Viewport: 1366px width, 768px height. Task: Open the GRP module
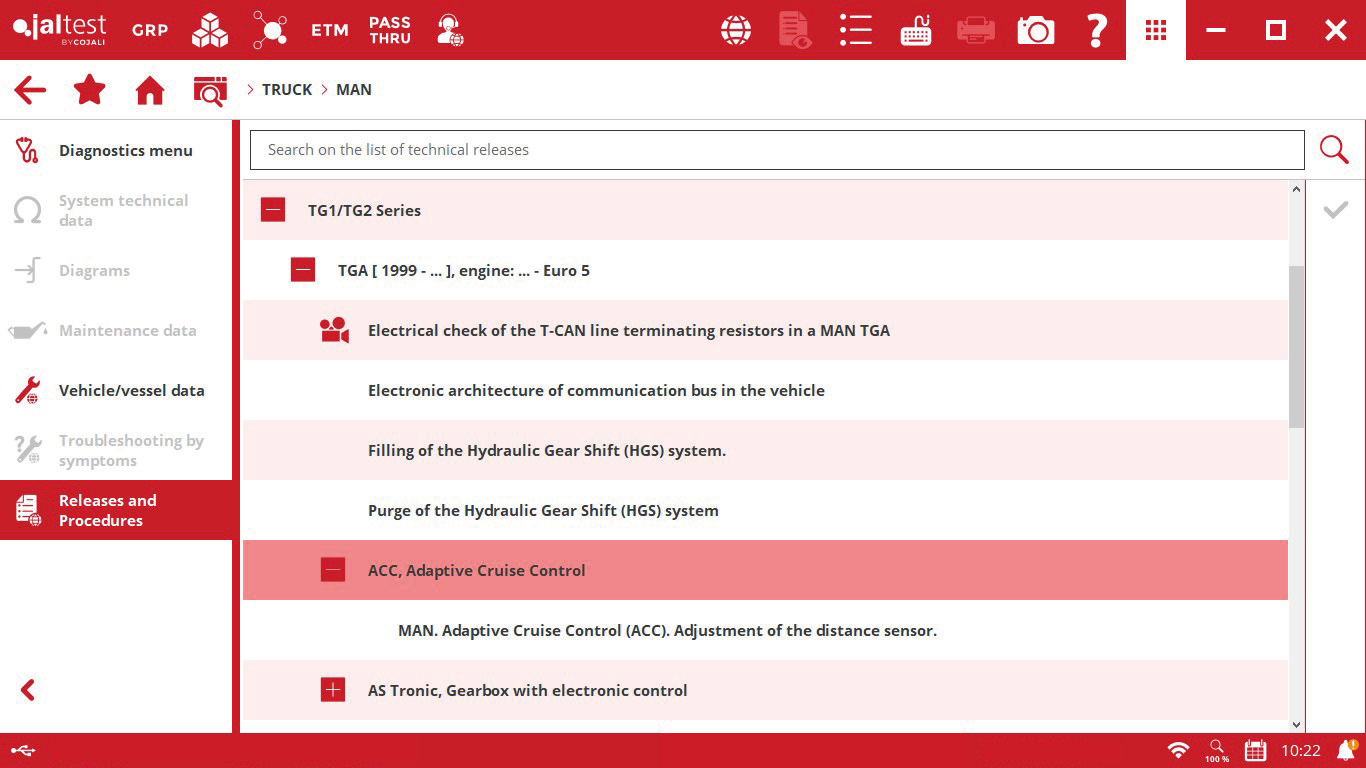150,30
